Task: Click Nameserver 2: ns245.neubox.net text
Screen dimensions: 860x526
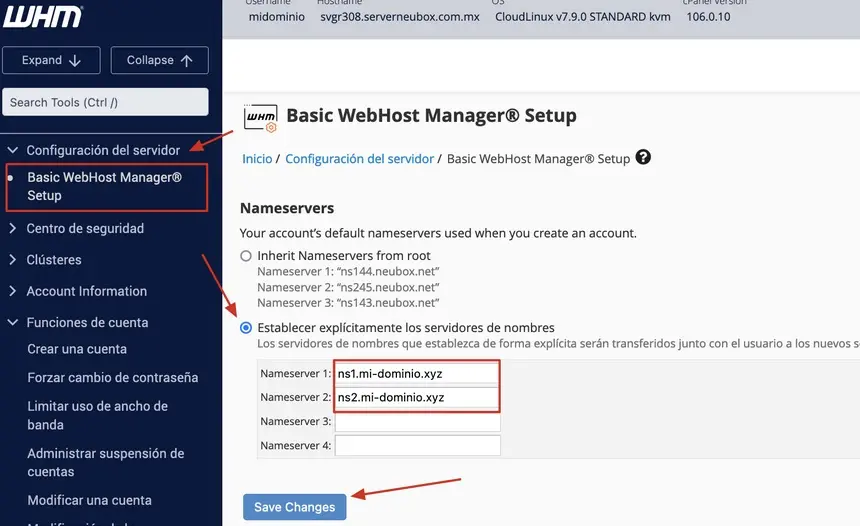Action: (x=348, y=287)
